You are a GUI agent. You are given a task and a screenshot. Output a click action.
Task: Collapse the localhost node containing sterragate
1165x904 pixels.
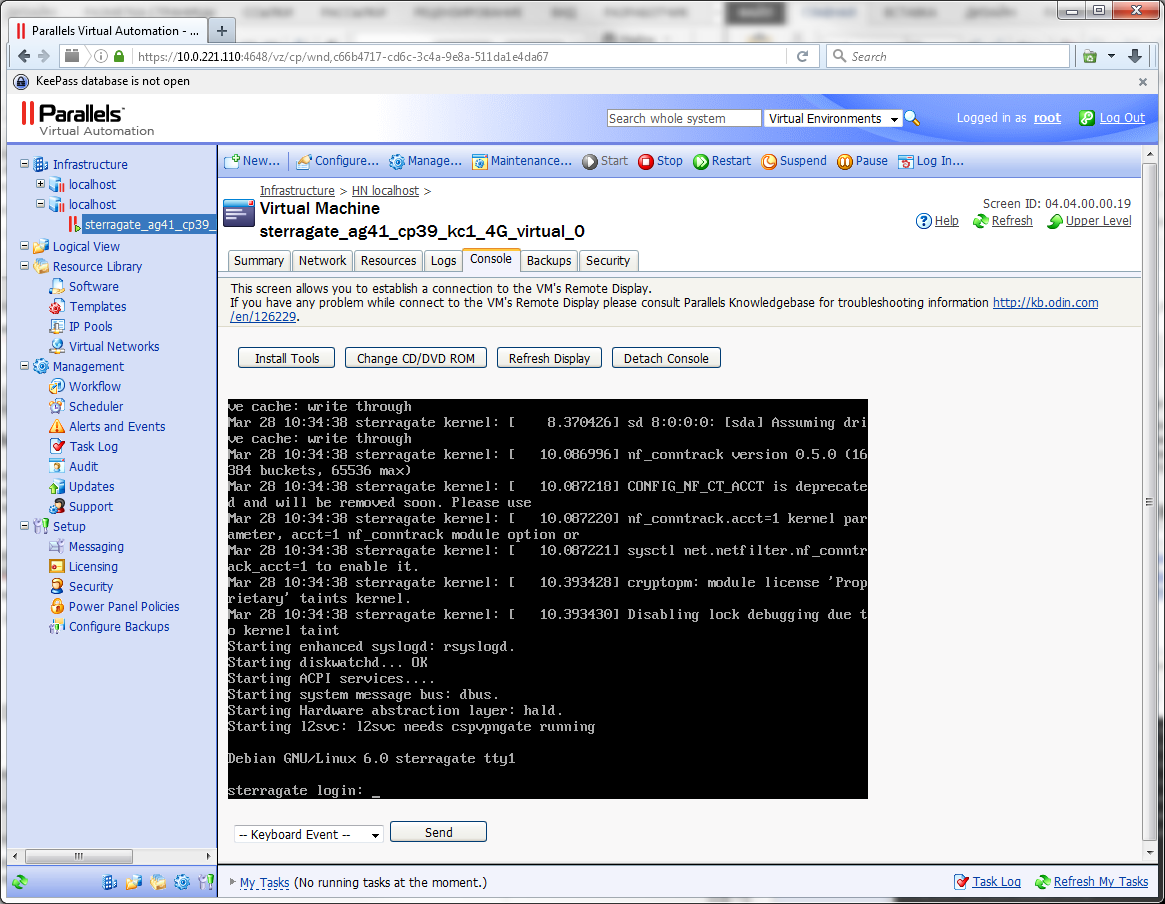41,204
